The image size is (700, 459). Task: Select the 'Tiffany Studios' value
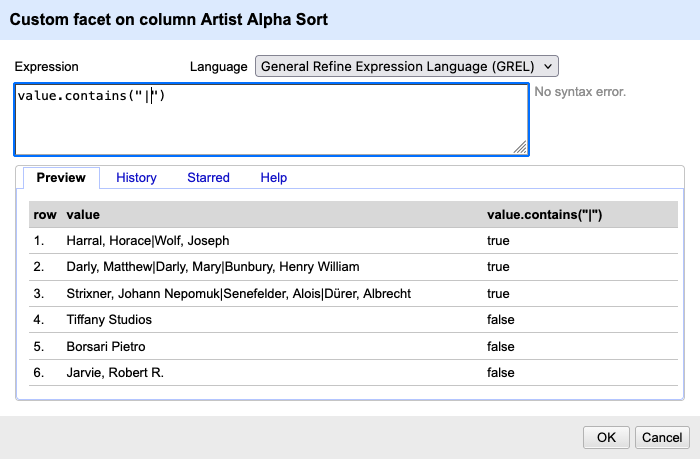click(x=109, y=320)
